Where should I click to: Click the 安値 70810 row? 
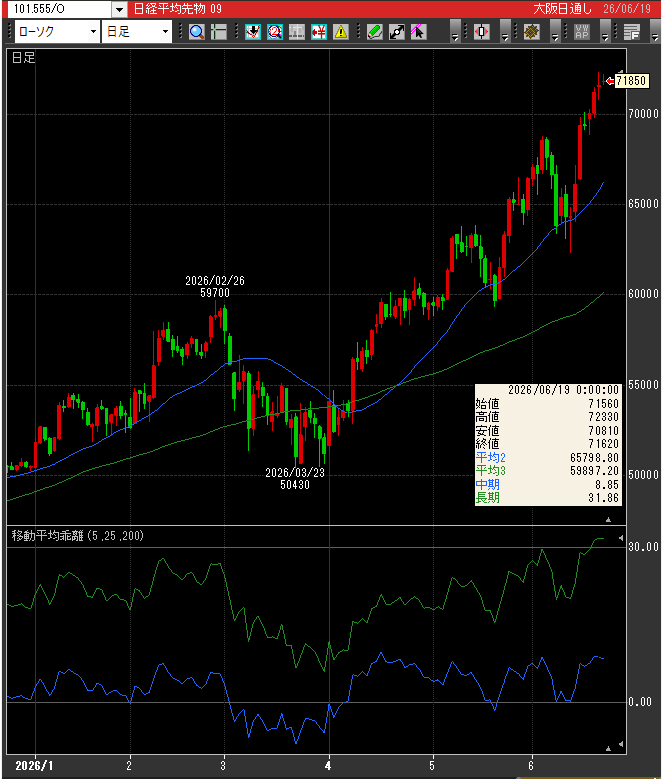(547, 430)
